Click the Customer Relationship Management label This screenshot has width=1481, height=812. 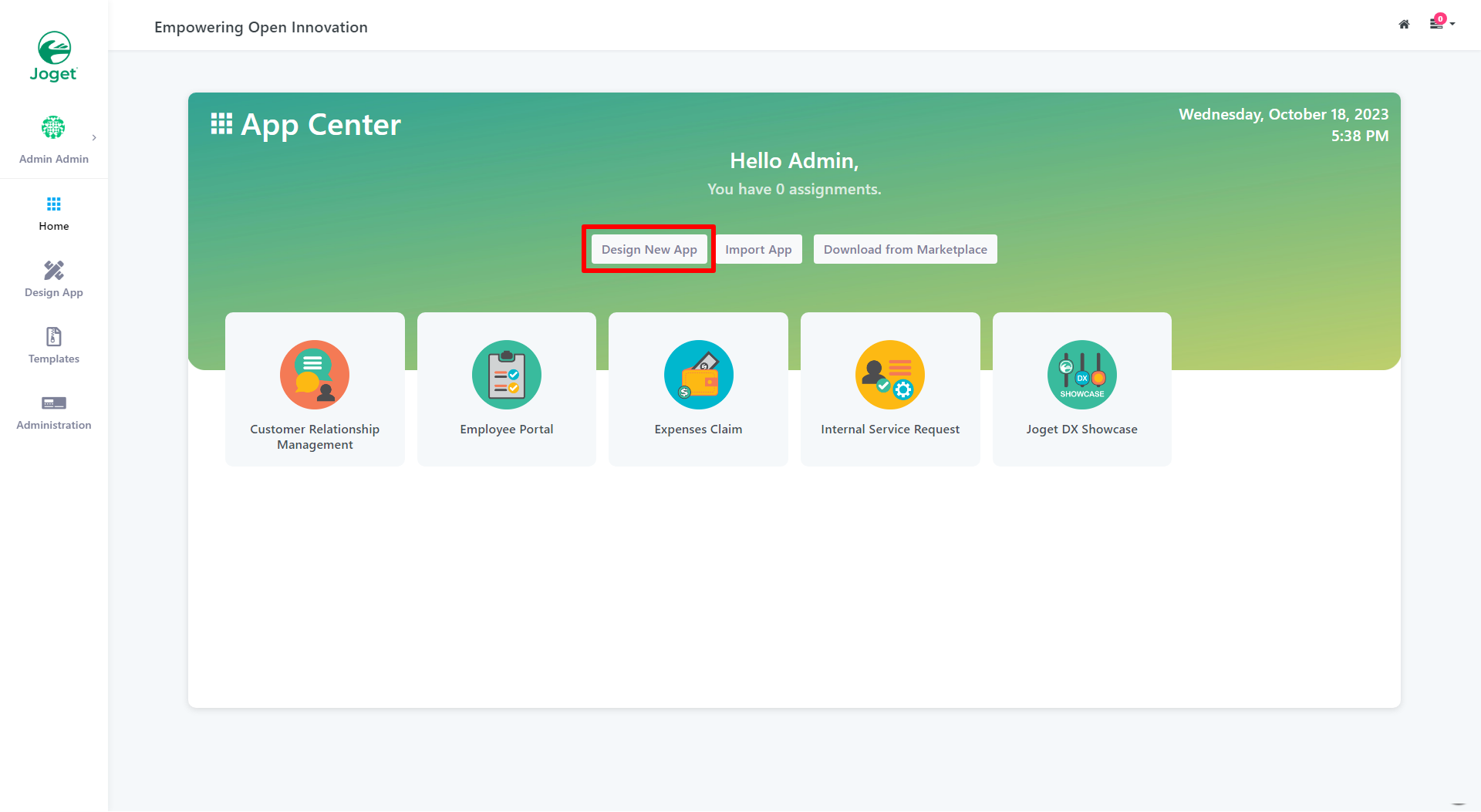click(315, 436)
